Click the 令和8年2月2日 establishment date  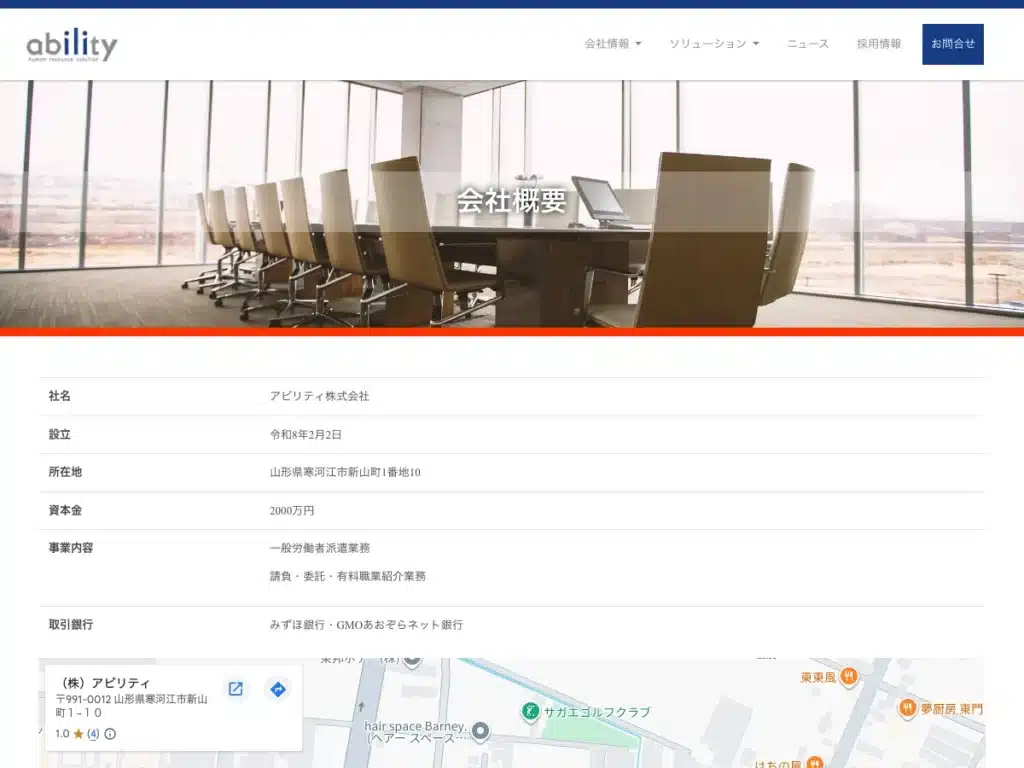[x=306, y=434]
